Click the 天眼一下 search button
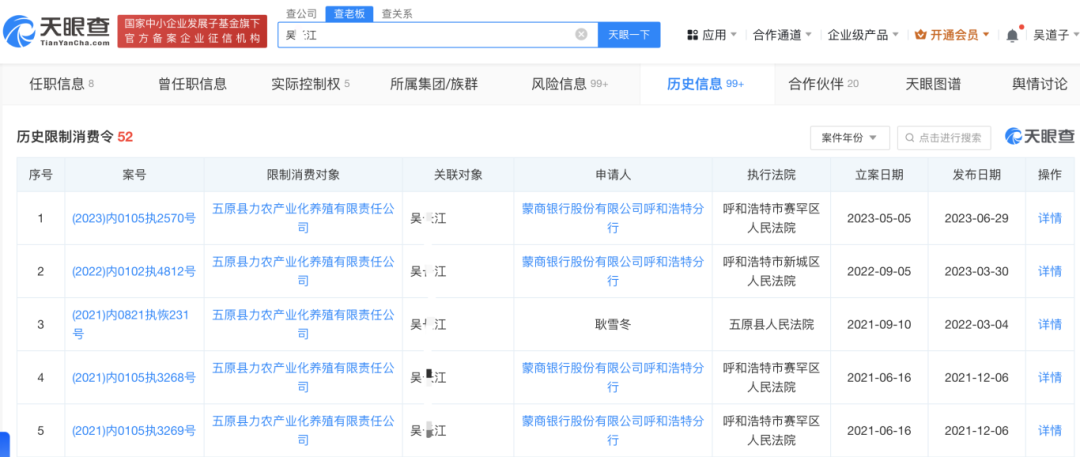The image size is (1080, 457). point(629,34)
